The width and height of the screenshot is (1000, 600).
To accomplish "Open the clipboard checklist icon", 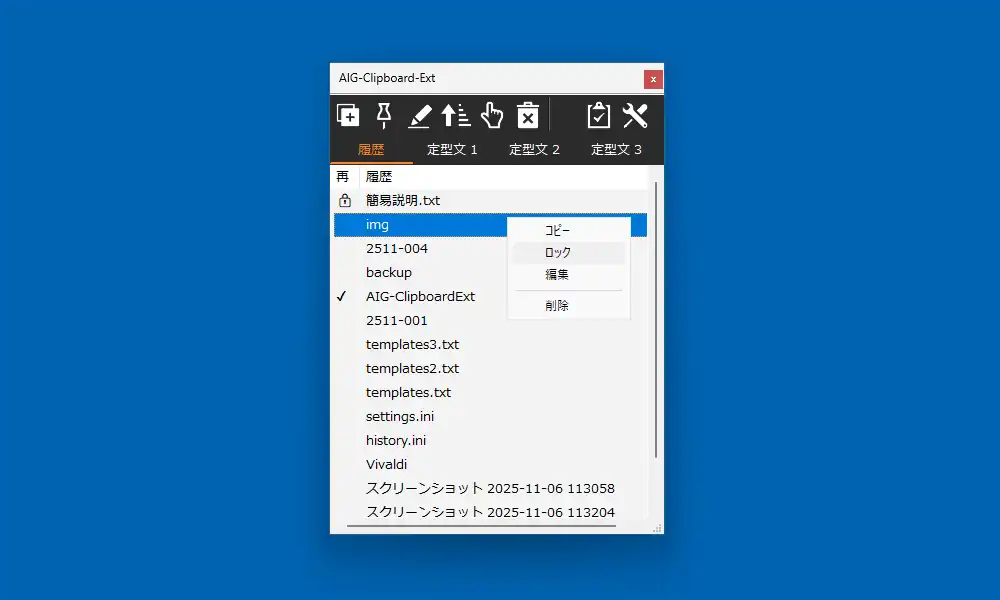I will (598, 115).
